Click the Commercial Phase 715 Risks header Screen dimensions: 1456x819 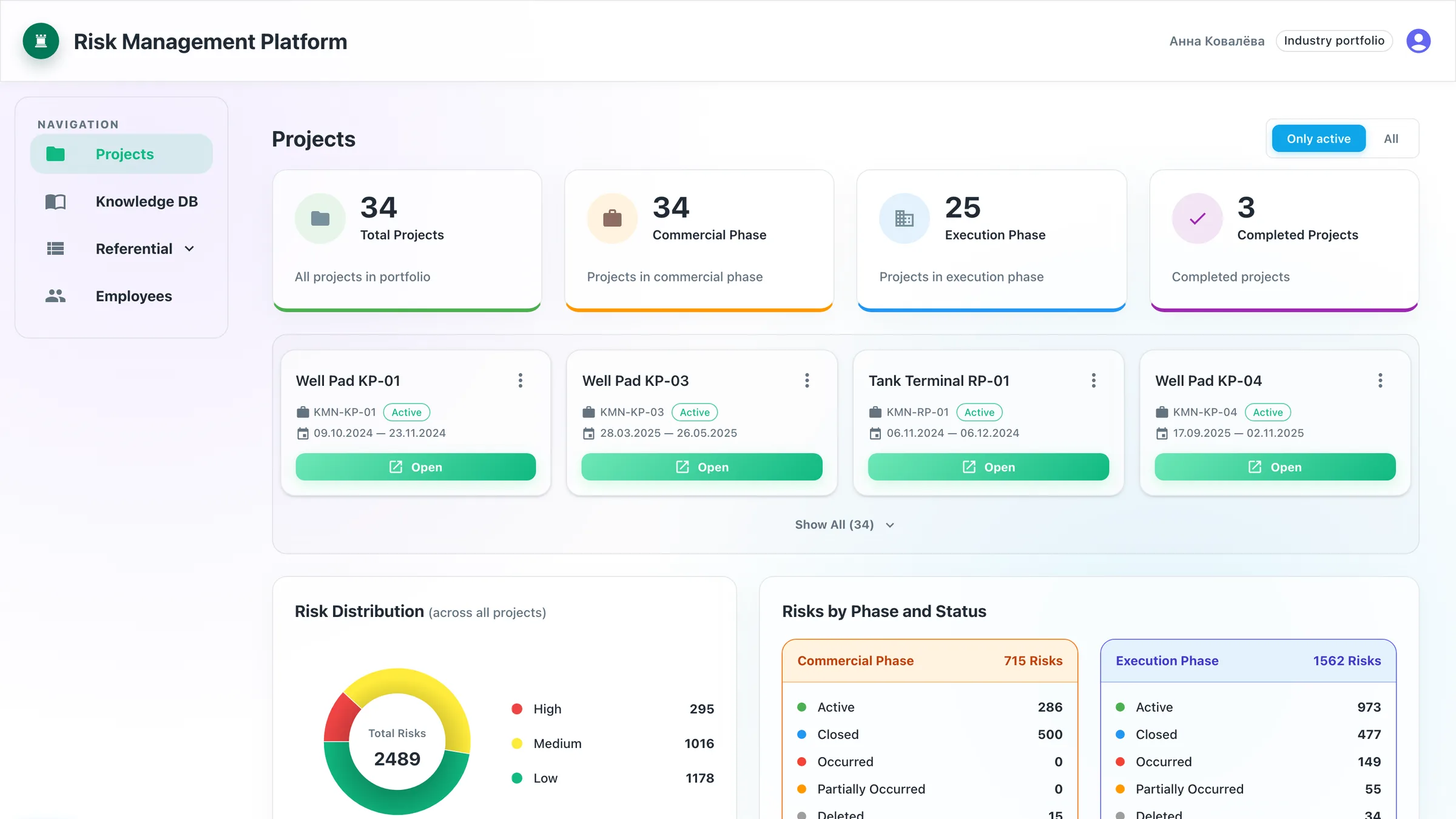pos(929,661)
